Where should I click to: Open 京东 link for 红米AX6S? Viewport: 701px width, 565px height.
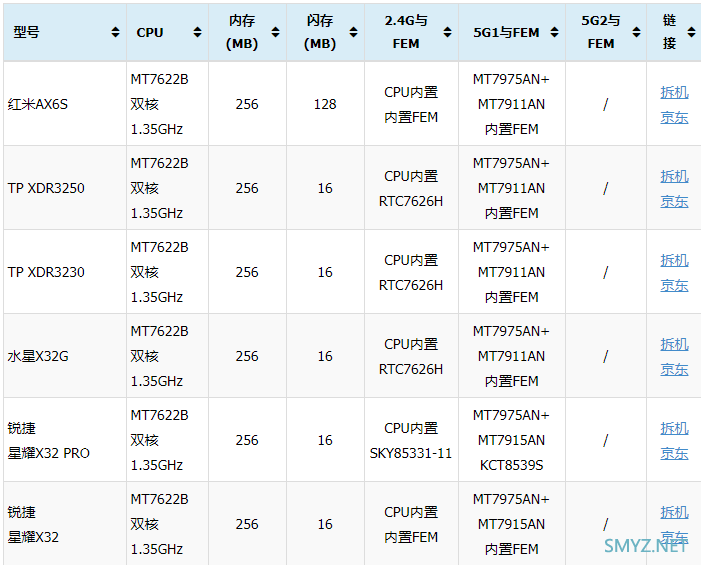pyautogui.click(x=674, y=117)
